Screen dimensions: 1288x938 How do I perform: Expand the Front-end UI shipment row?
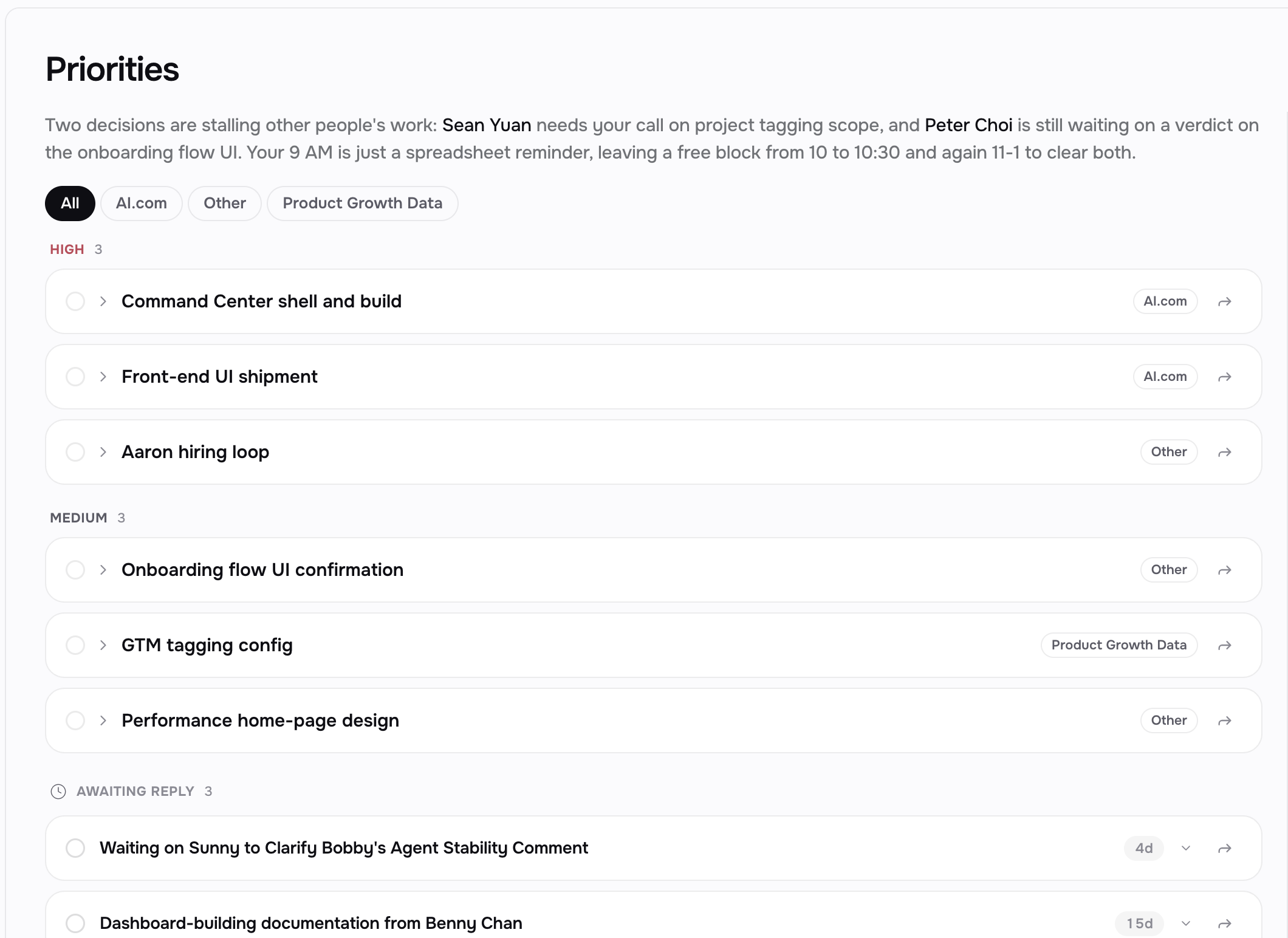tap(103, 377)
